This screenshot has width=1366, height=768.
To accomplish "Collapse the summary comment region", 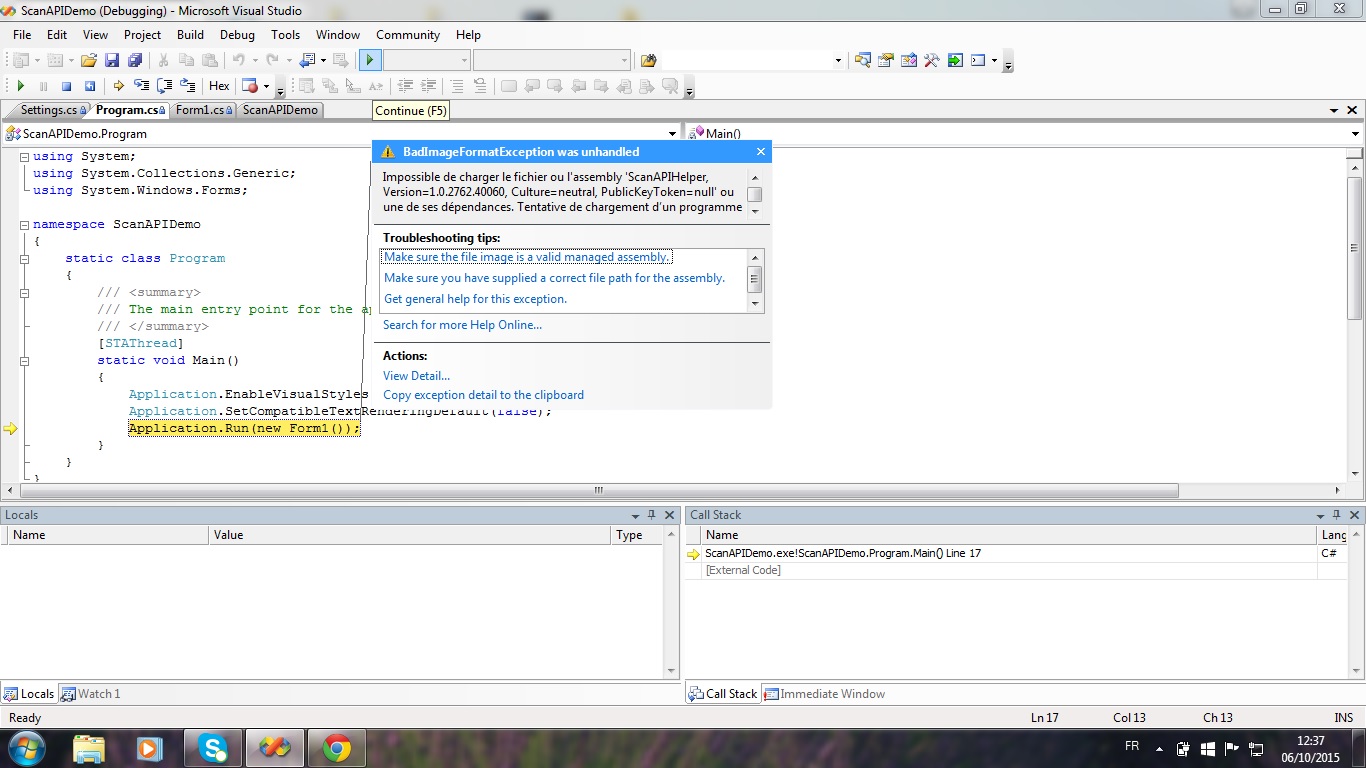I will point(24,293).
